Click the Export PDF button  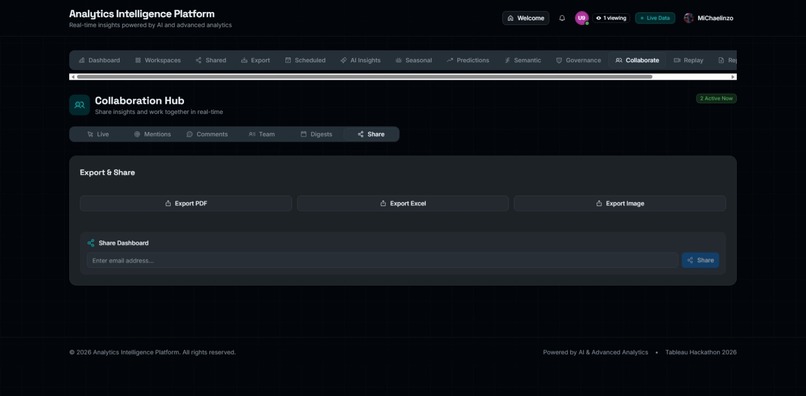click(x=186, y=204)
